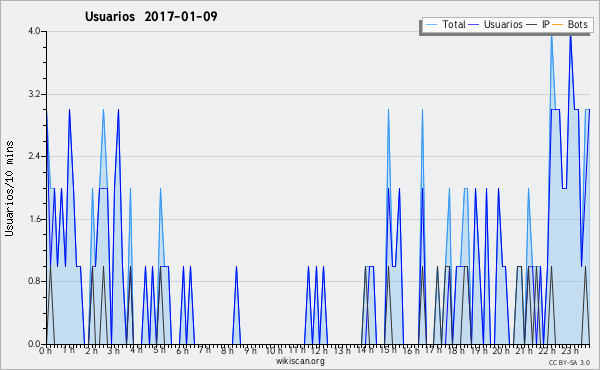Image resolution: width=600 pixels, height=370 pixels.
Task: Click the wikiscan.org label
Action: [300, 361]
